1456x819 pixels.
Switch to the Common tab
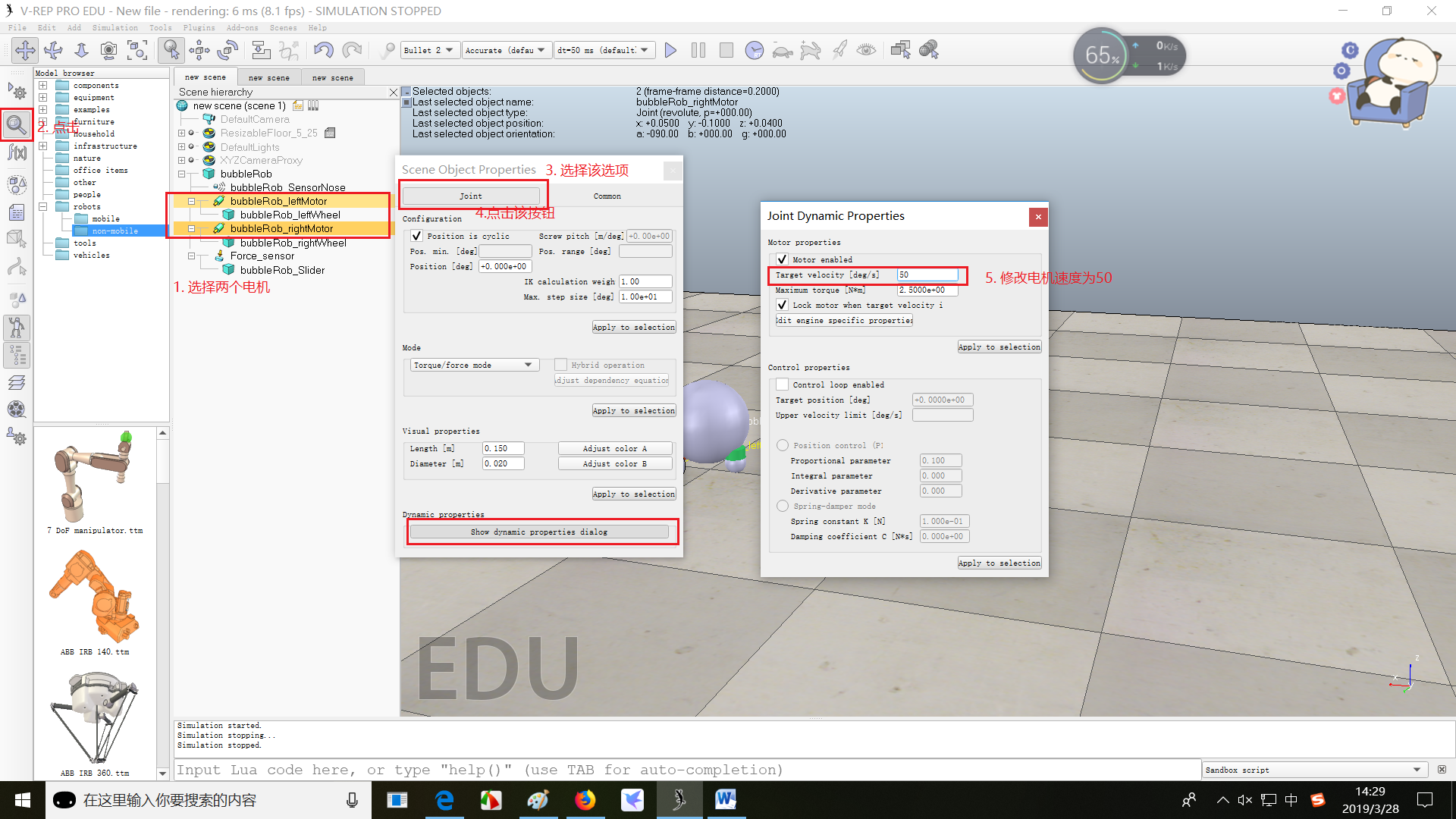pos(607,196)
